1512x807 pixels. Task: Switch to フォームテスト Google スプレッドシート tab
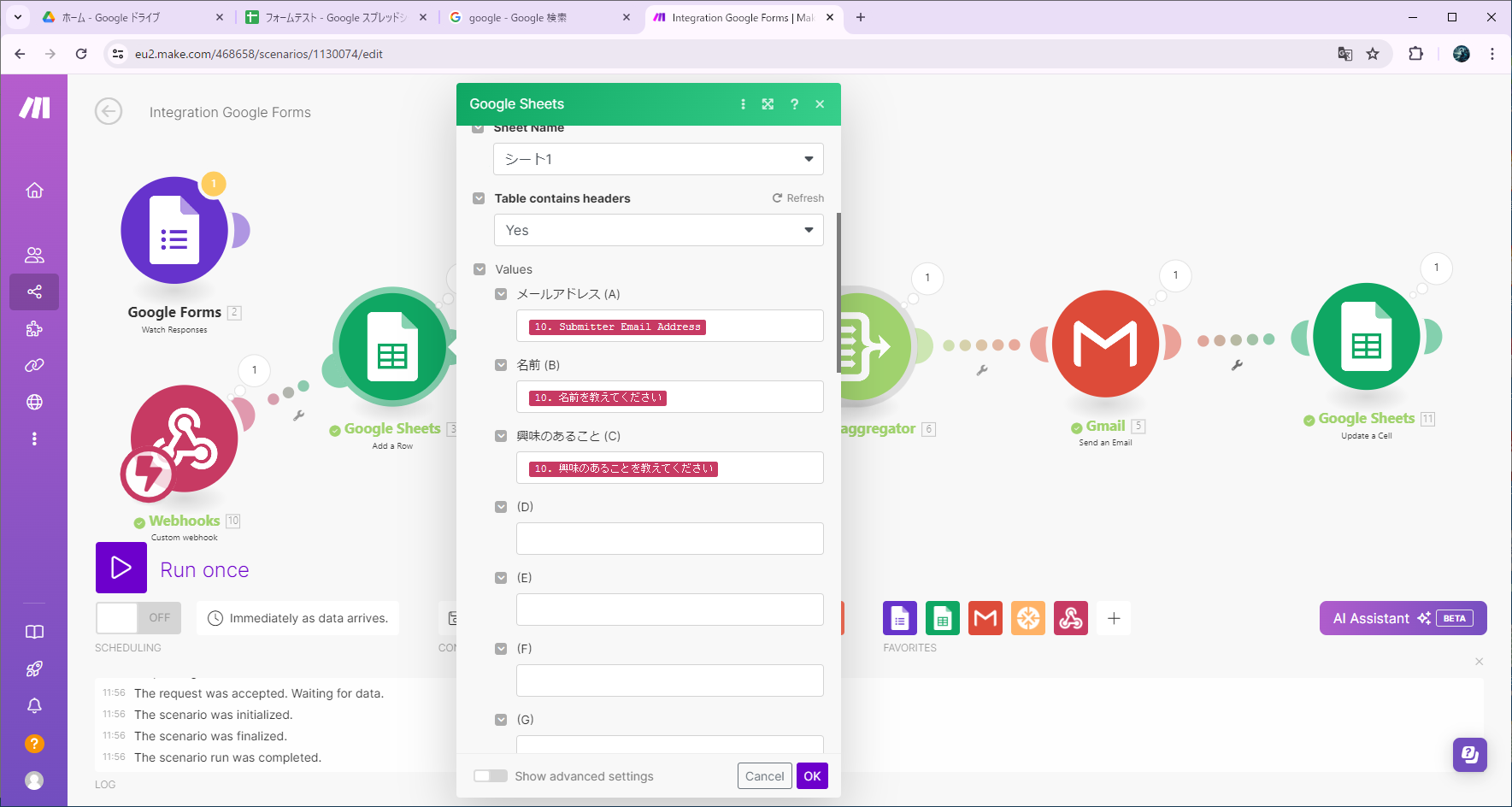click(x=336, y=17)
